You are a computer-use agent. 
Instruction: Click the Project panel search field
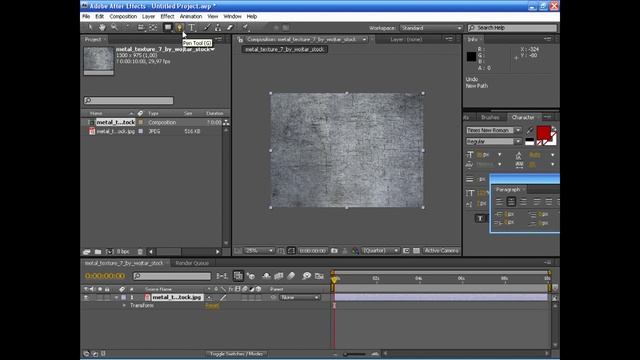click(x=129, y=100)
